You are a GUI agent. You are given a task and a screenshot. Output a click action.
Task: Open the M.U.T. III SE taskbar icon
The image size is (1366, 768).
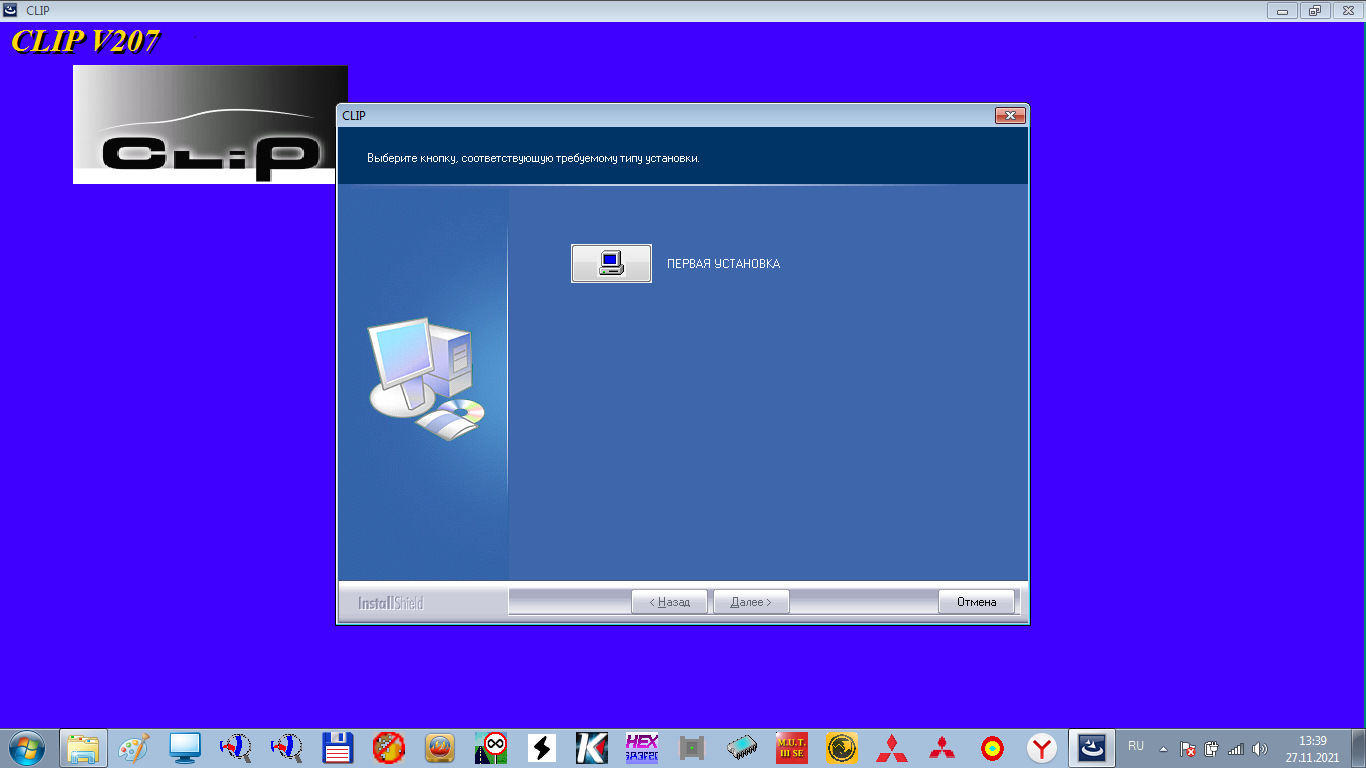tap(792, 747)
